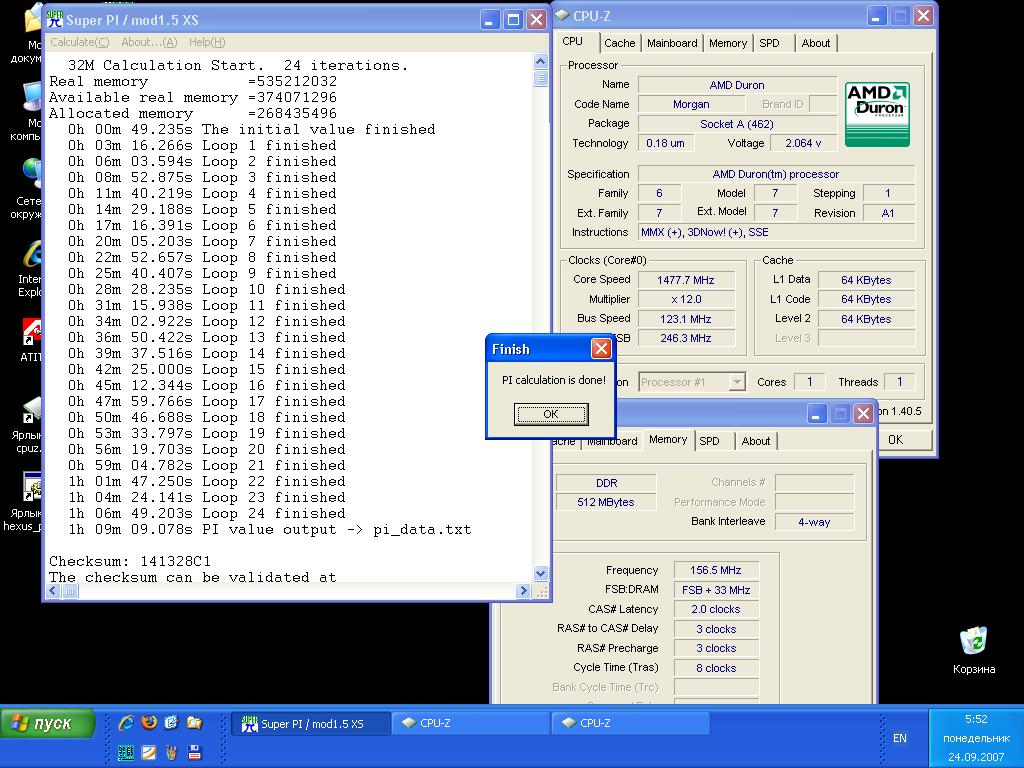Select the CPU tab in front CPU-Z
1024x768 pixels.
click(573, 41)
